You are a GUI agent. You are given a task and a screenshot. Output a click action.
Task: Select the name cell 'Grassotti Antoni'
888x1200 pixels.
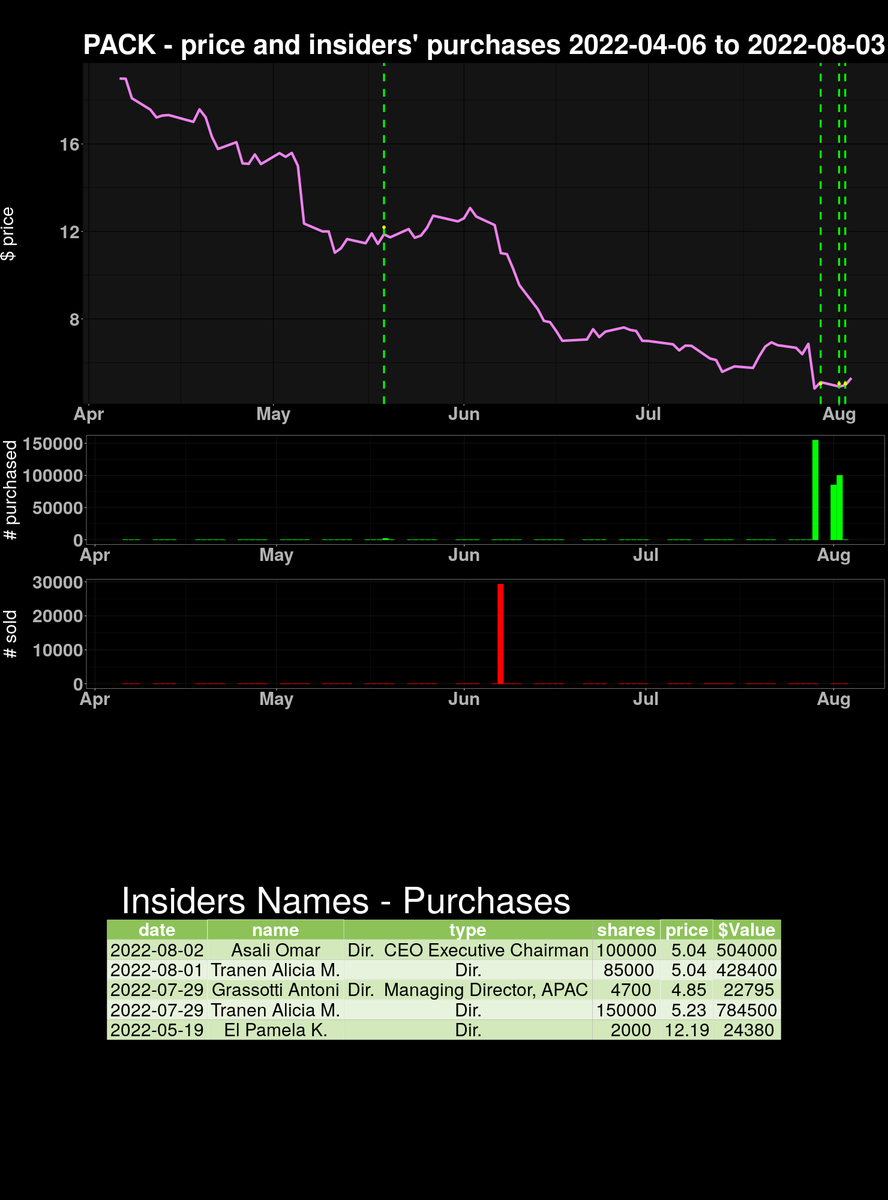(275, 990)
